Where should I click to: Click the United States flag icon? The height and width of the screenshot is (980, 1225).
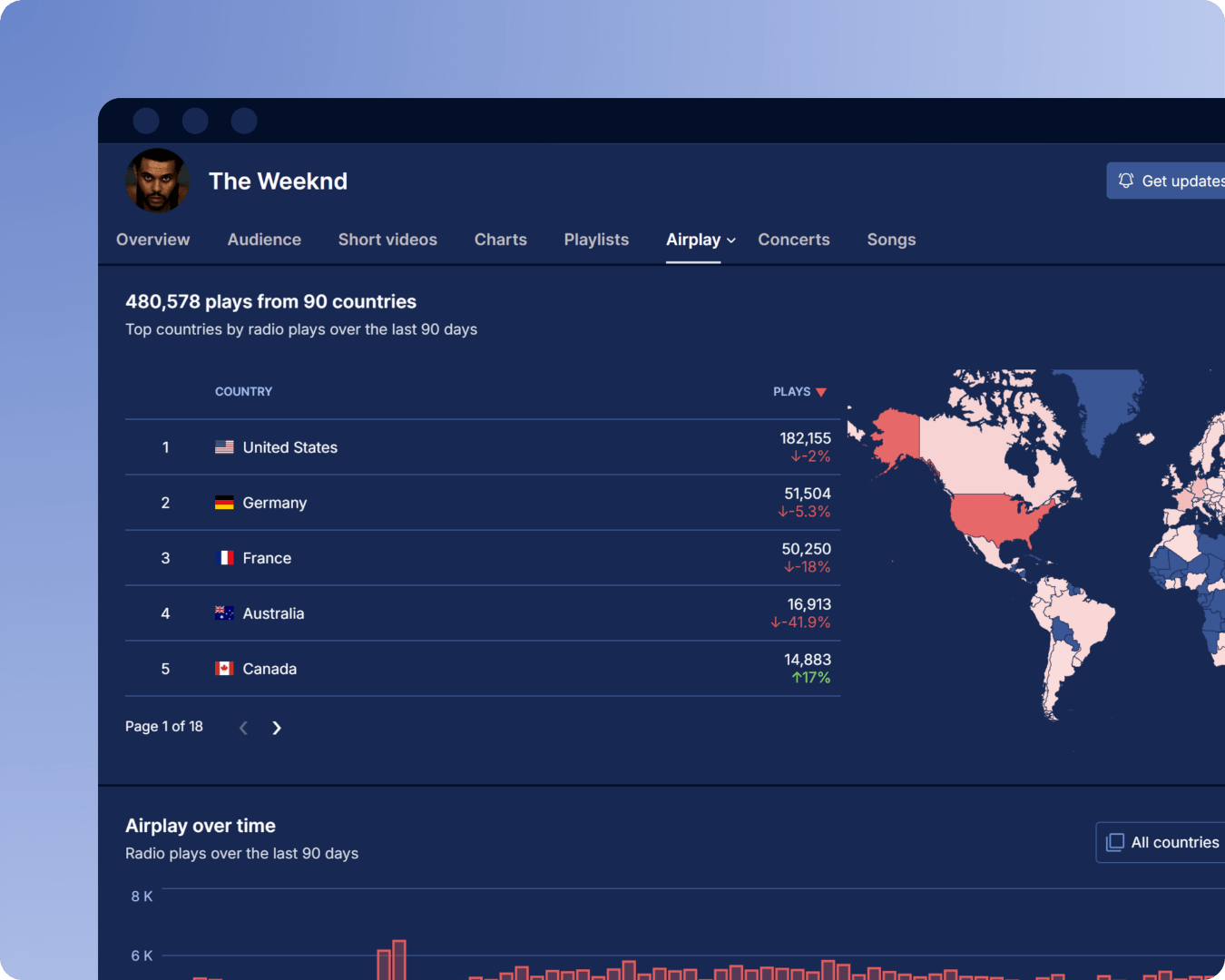[224, 447]
